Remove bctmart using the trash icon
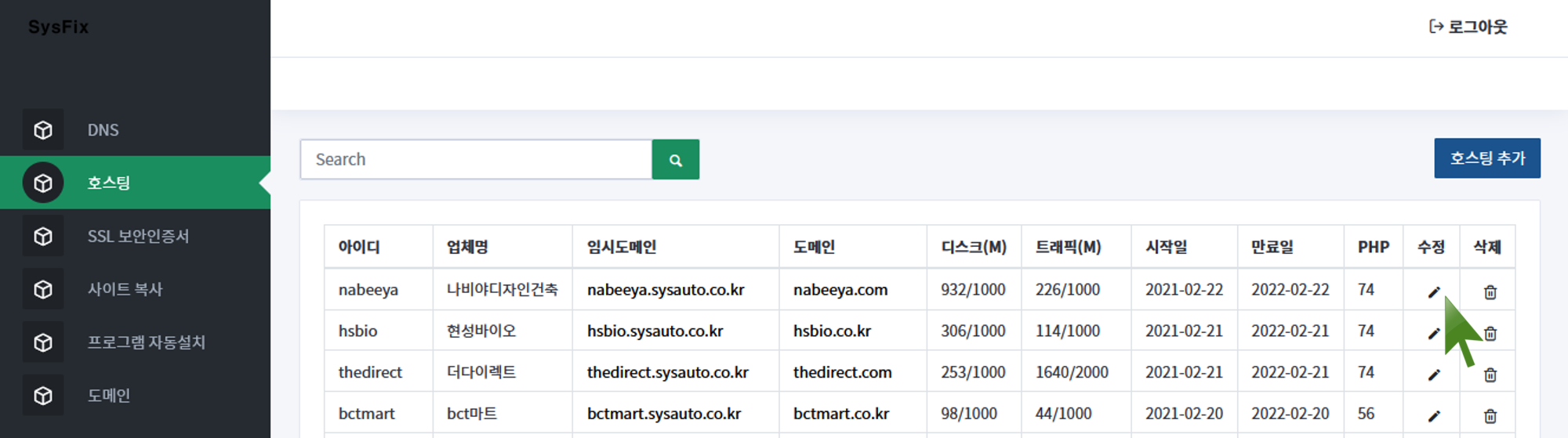The image size is (1568, 438). click(1490, 416)
